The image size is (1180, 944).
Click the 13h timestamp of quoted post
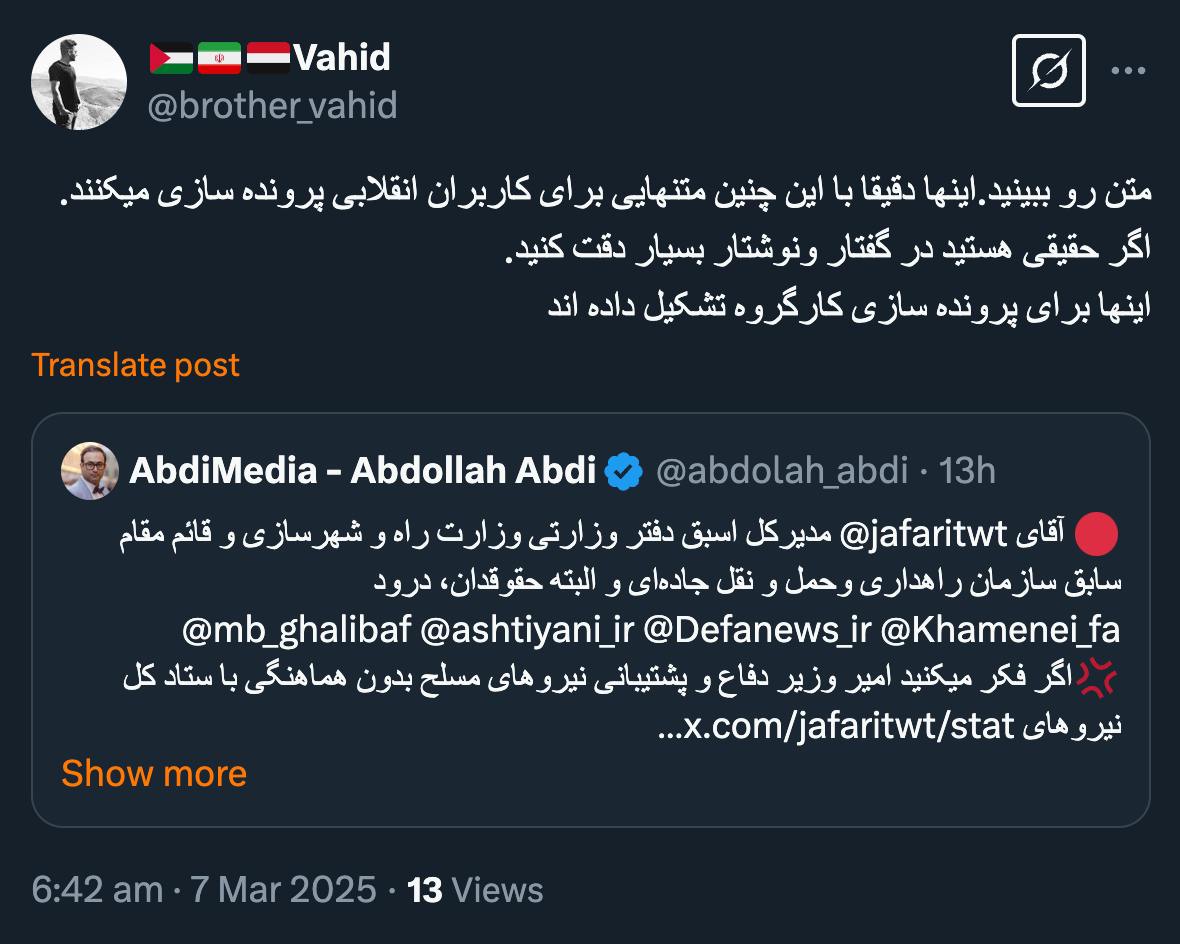[x=967, y=470]
